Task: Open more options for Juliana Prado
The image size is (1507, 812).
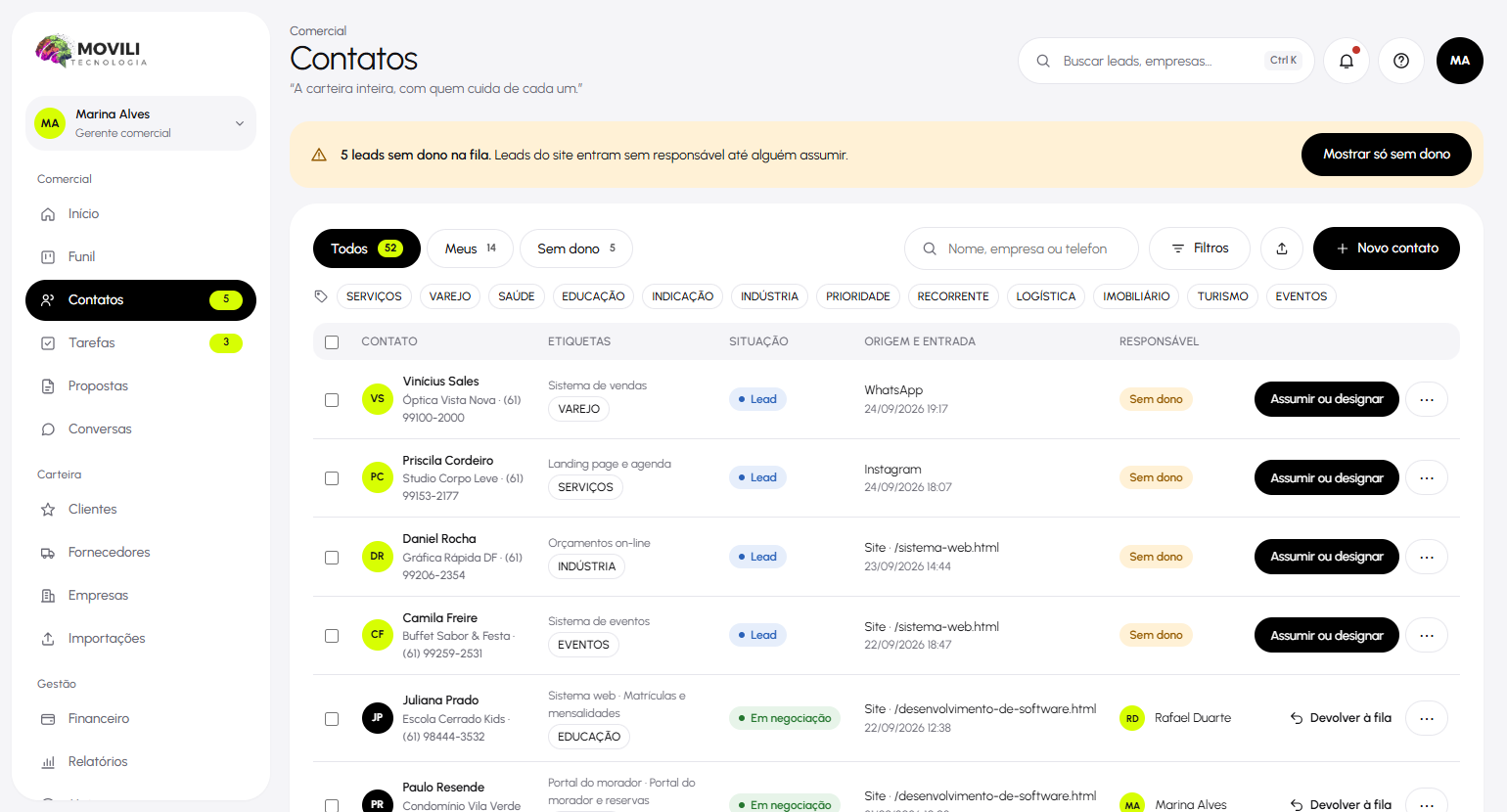Action: (x=1427, y=718)
